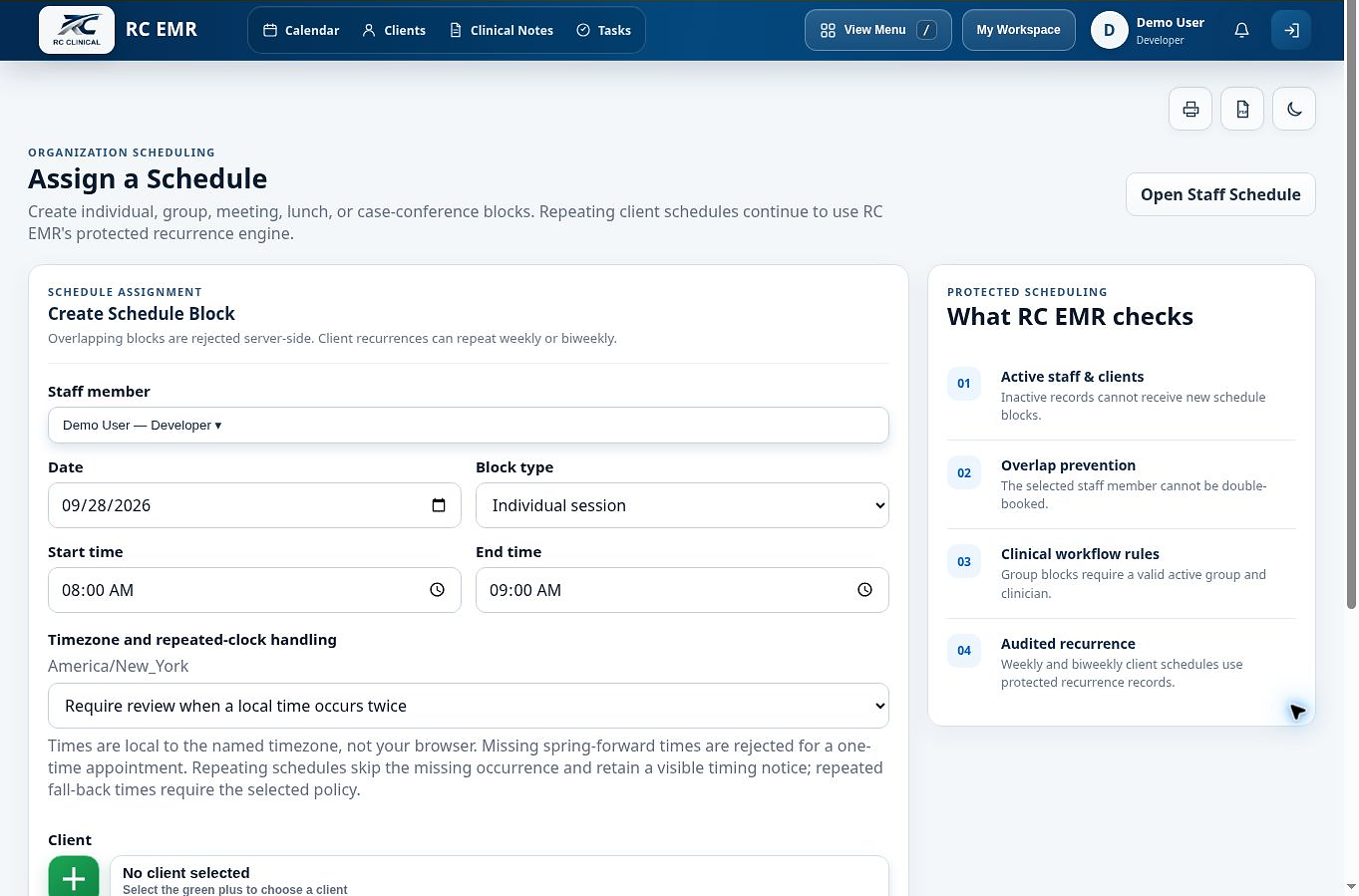This screenshot has height=896, width=1359.
Task: Click the document export icon button
Action: [1242, 109]
